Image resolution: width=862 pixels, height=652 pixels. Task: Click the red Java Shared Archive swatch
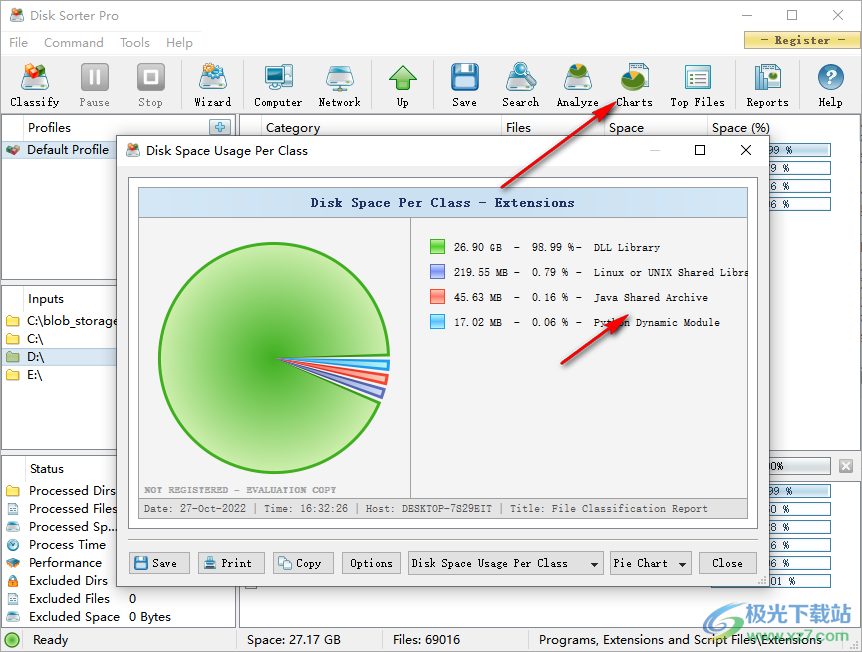(437, 297)
